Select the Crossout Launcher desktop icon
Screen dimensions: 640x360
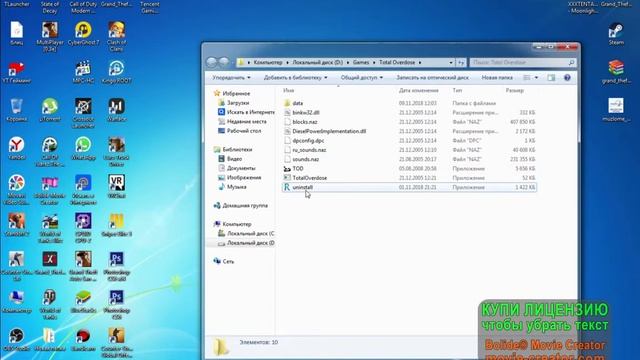(x=83, y=113)
